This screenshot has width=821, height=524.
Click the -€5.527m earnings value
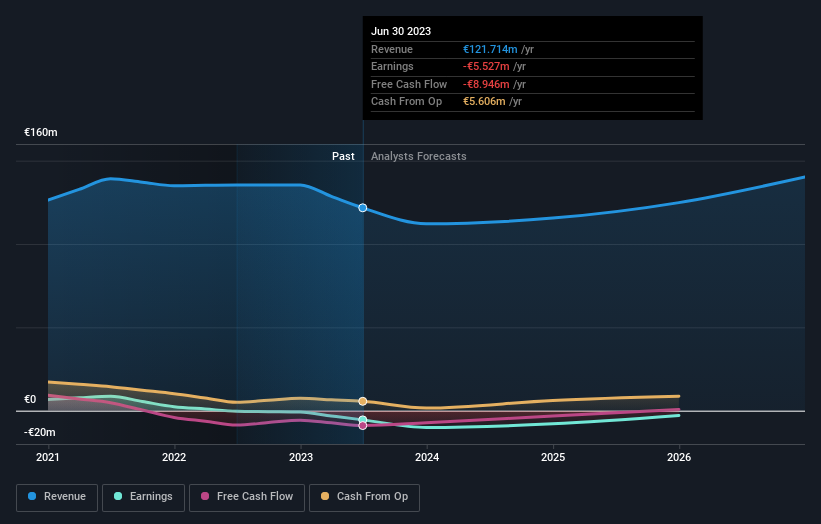point(486,66)
